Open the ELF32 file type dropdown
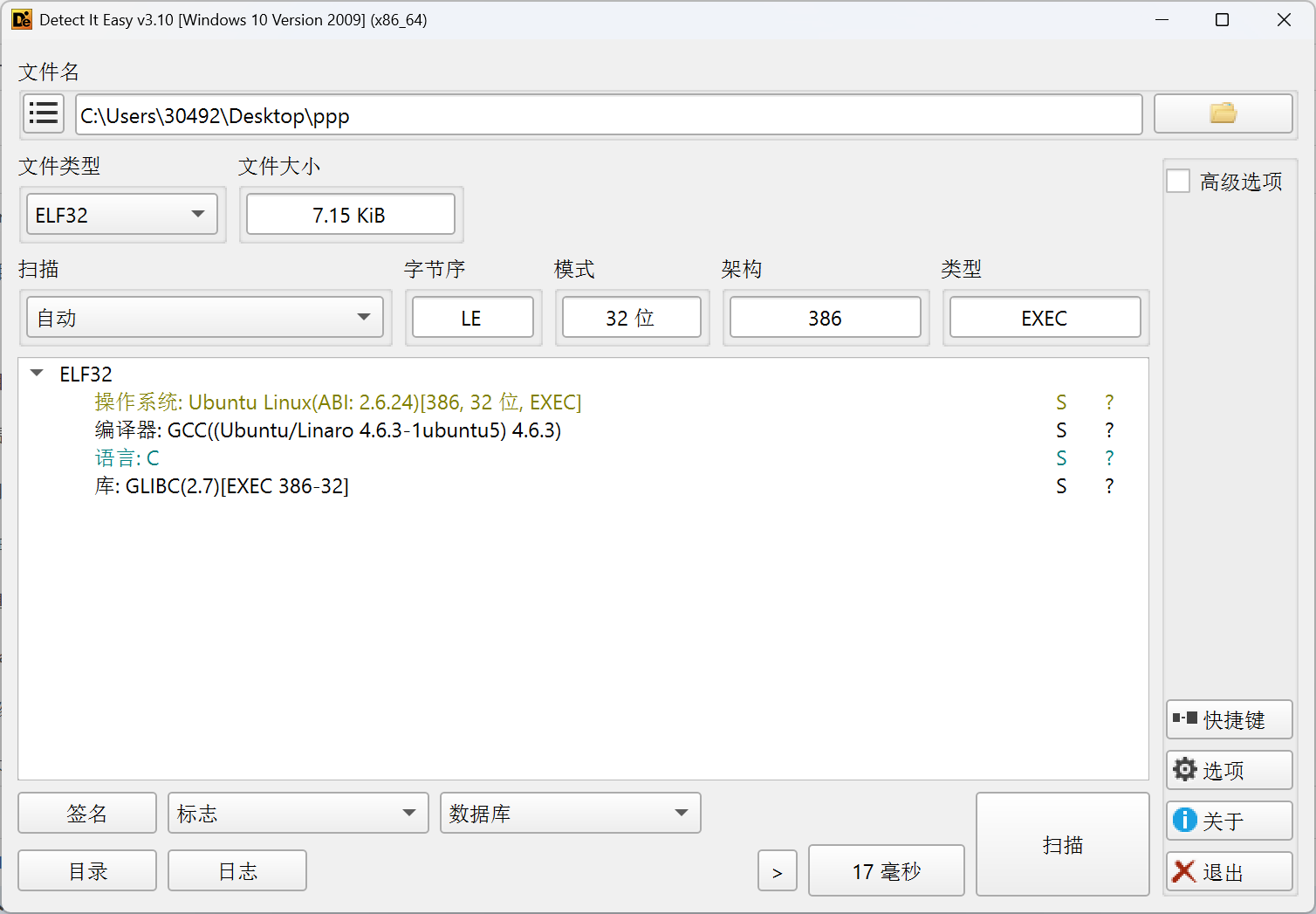Viewport: 1316px width, 914px height. (x=122, y=215)
